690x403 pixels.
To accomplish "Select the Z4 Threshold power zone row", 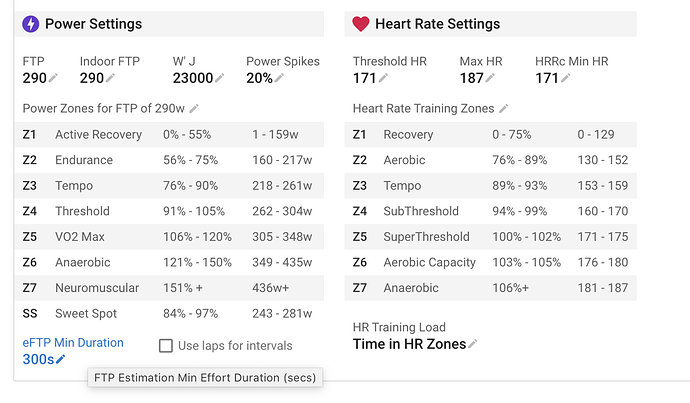I will click(172, 211).
